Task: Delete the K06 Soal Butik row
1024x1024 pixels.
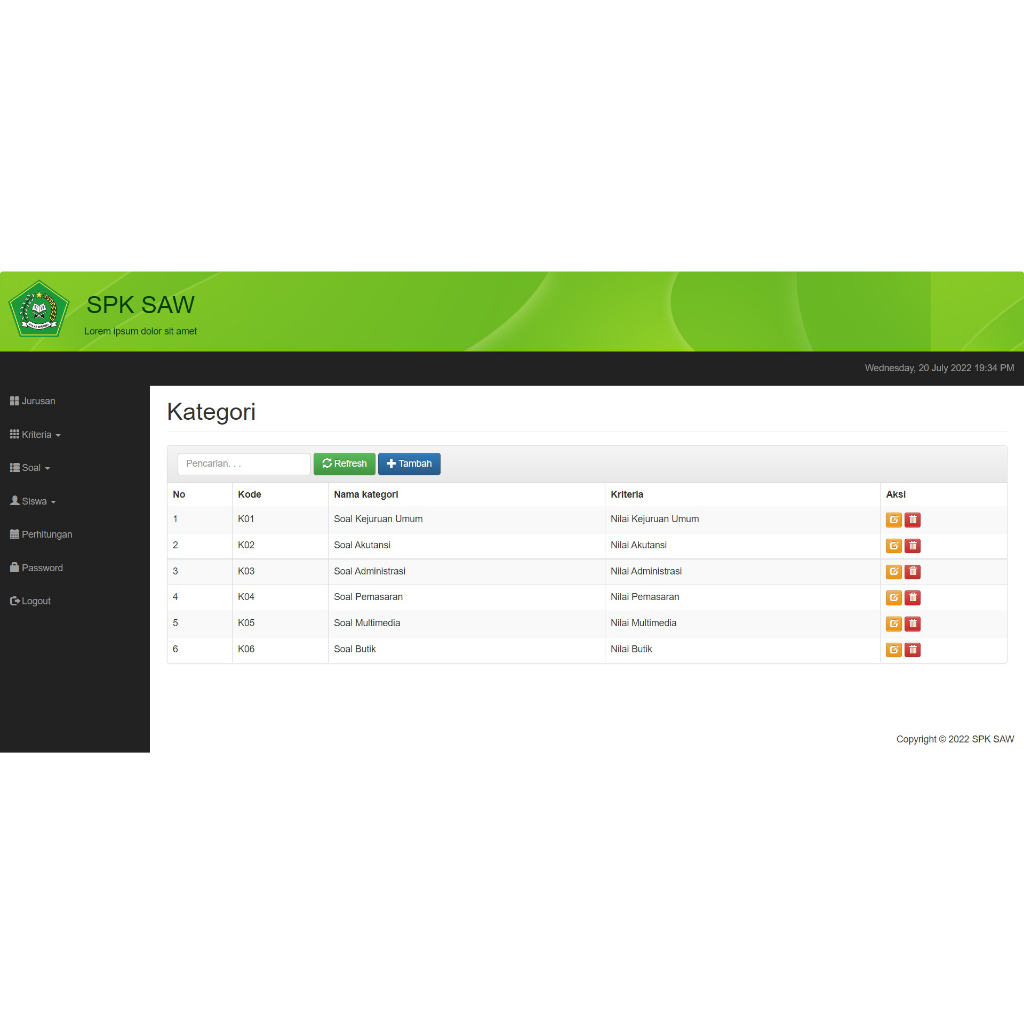Action: [912, 650]
